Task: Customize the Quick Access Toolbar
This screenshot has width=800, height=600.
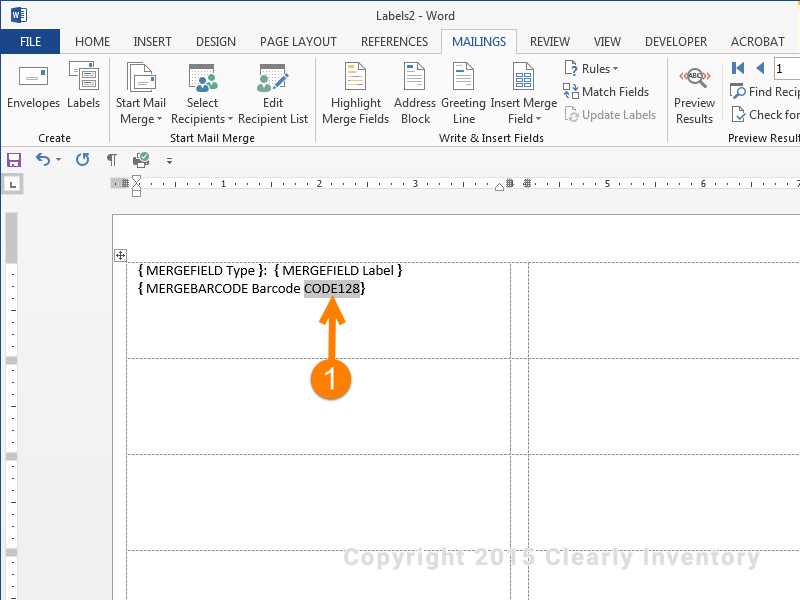Action: [169, 161]
